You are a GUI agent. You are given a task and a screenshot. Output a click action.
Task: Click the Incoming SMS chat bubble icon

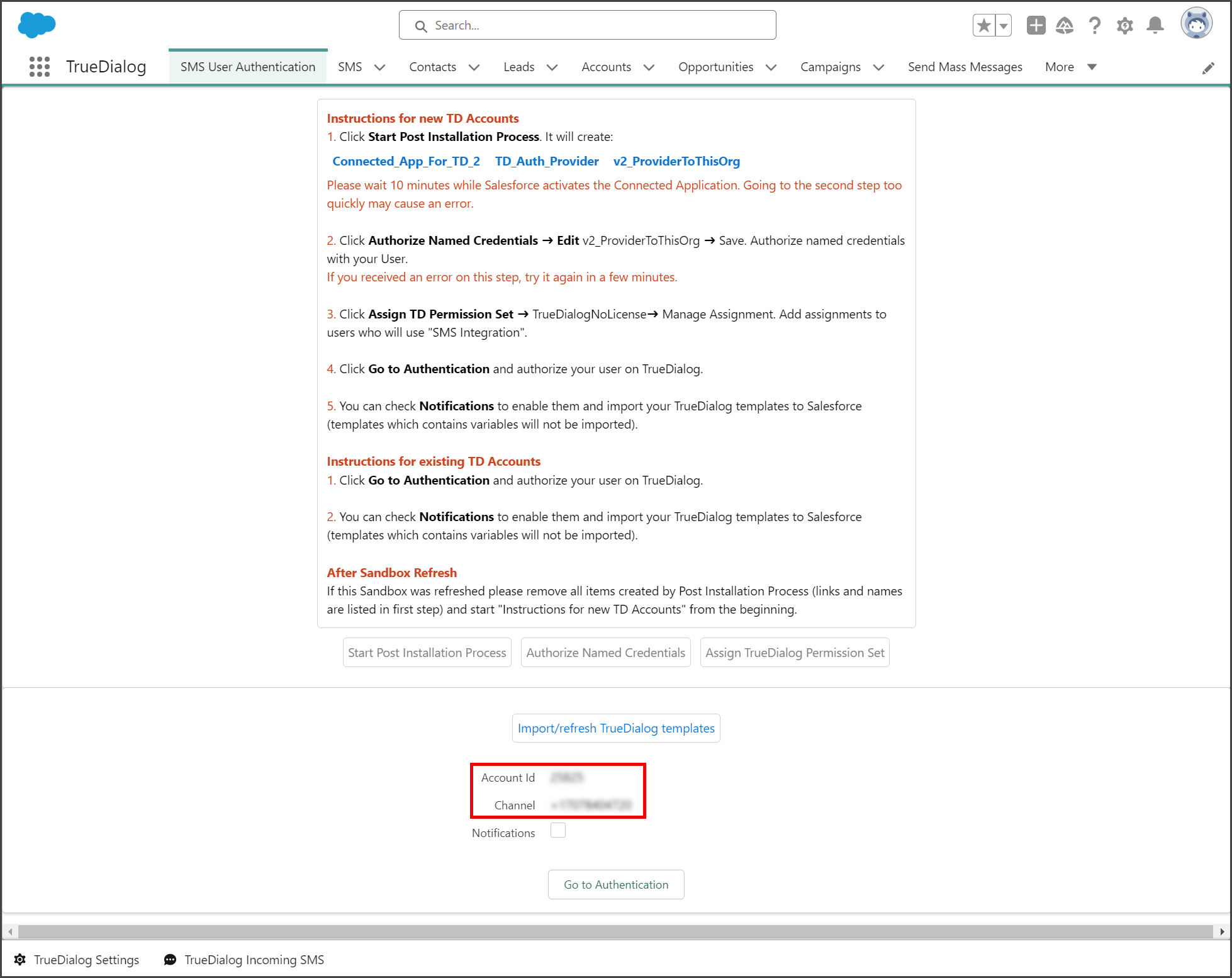click(170, 960)
